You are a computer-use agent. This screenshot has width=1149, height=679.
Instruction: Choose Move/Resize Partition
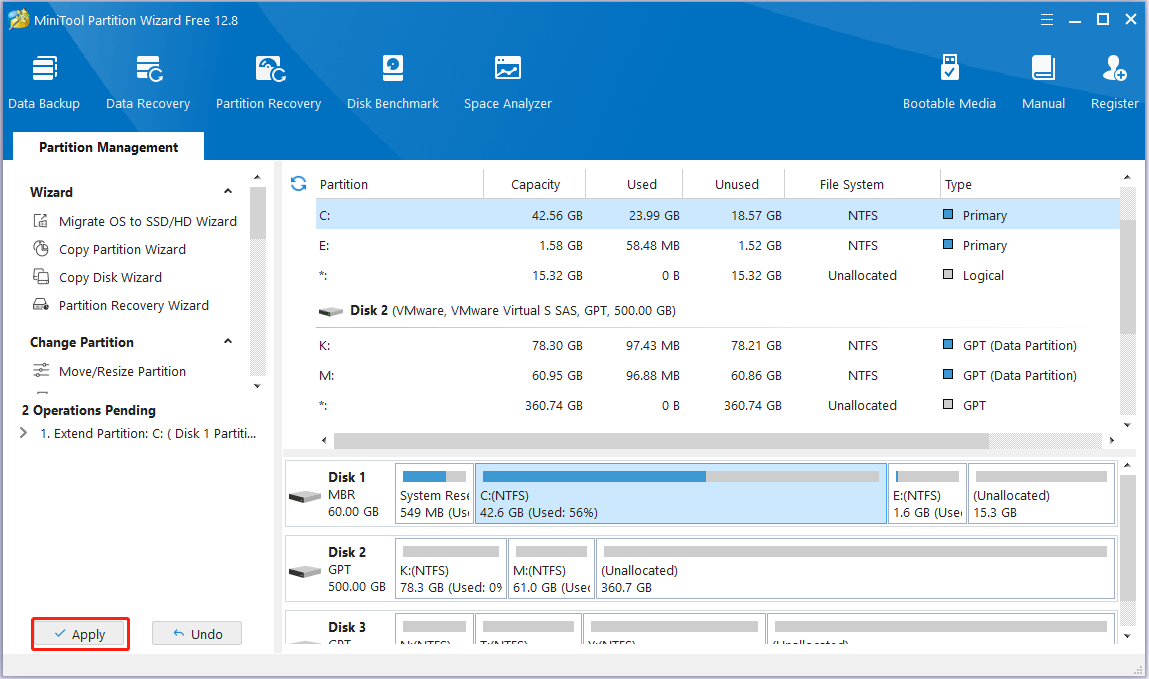(122, 371)
